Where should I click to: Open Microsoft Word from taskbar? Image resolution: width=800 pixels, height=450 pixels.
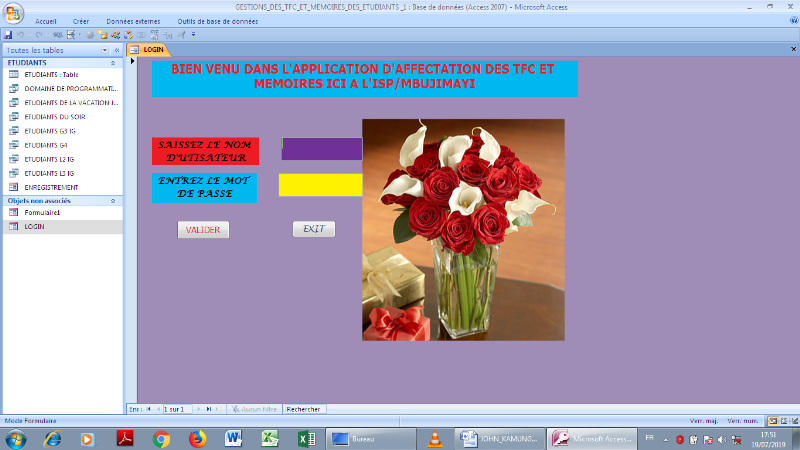pyautogui.click(x=233, y=439)
